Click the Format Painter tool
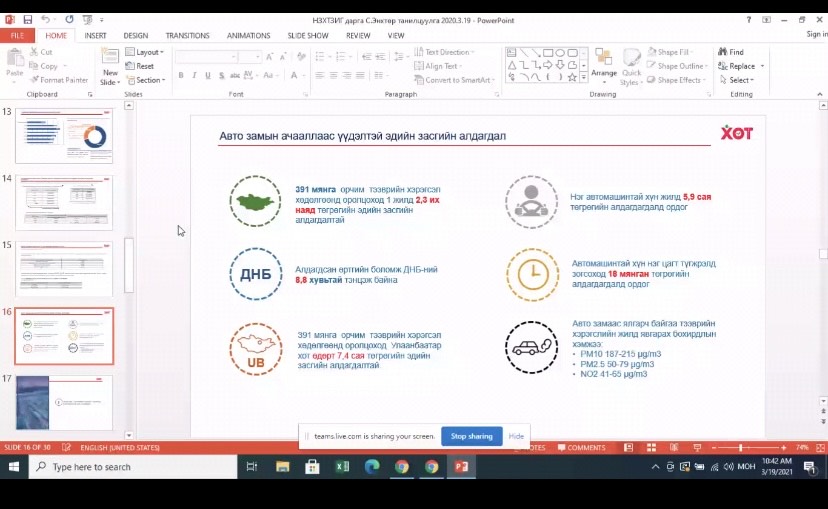Viewport: 828px width, 509px height. click(x=62, y=80)
